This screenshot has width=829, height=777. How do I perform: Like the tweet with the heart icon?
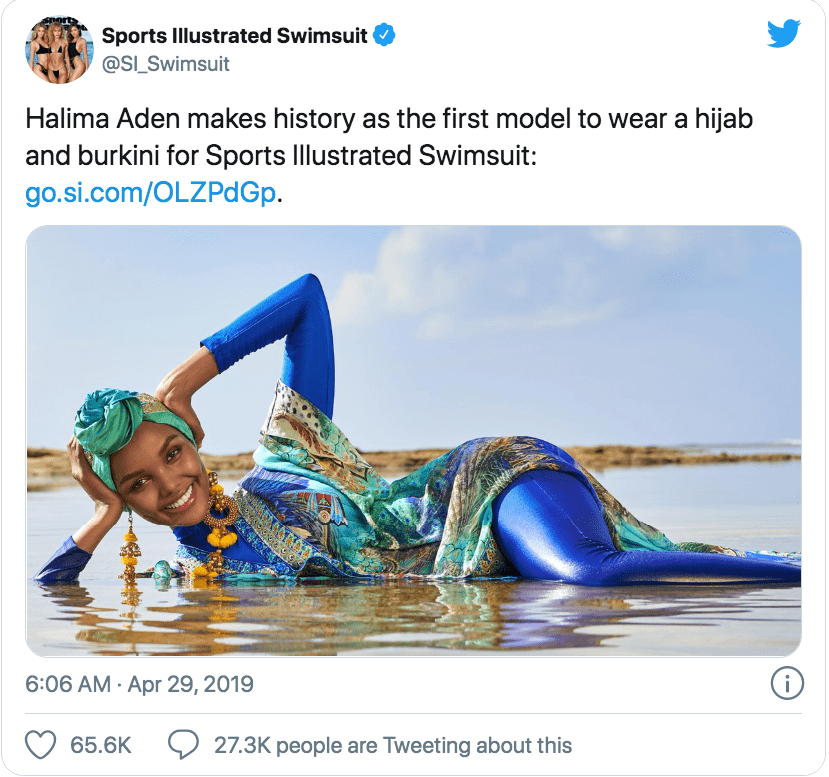(x=41, y=745)
